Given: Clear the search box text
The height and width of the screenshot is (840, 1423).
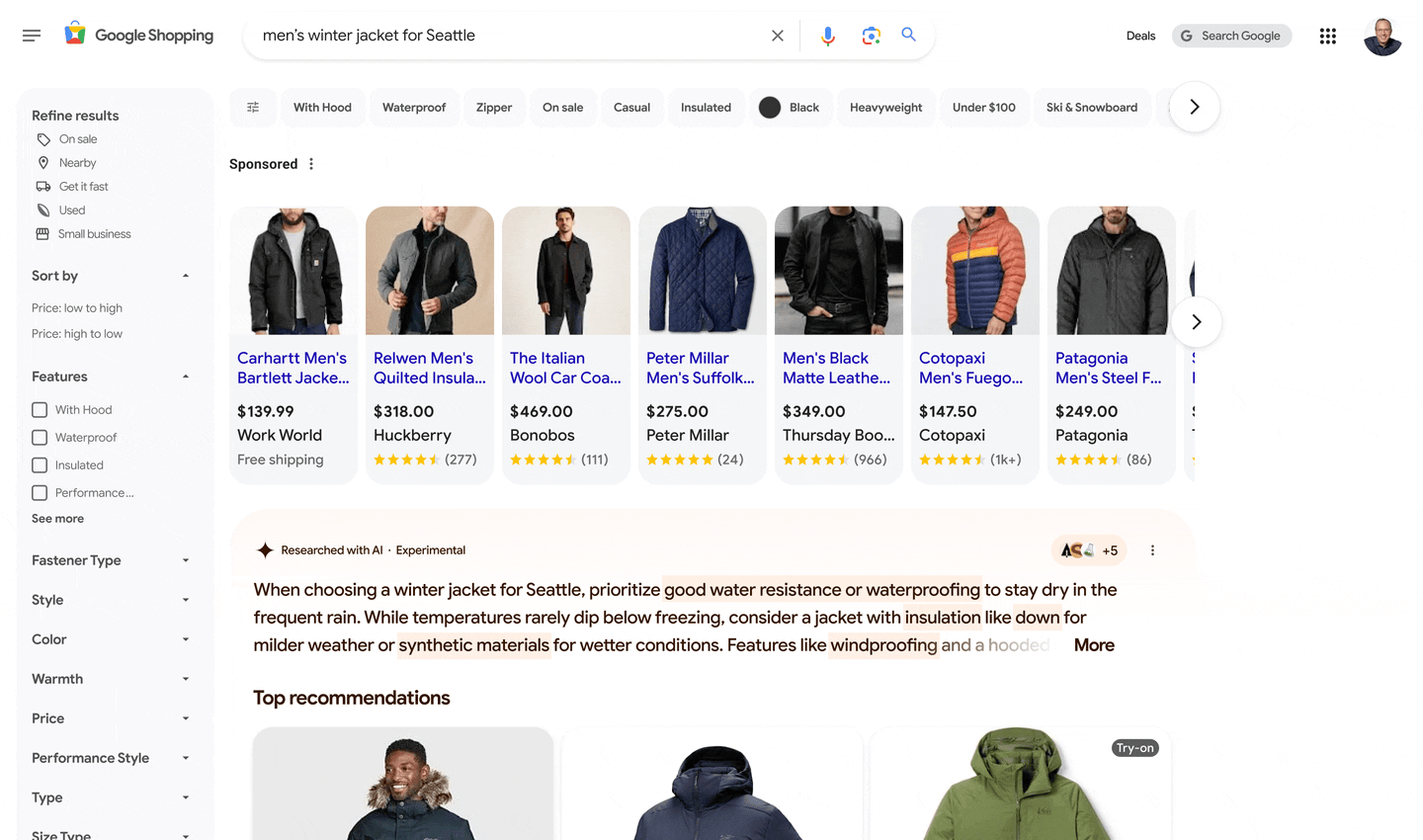Looking at the screenshot, I should click(x=778, y=36).
